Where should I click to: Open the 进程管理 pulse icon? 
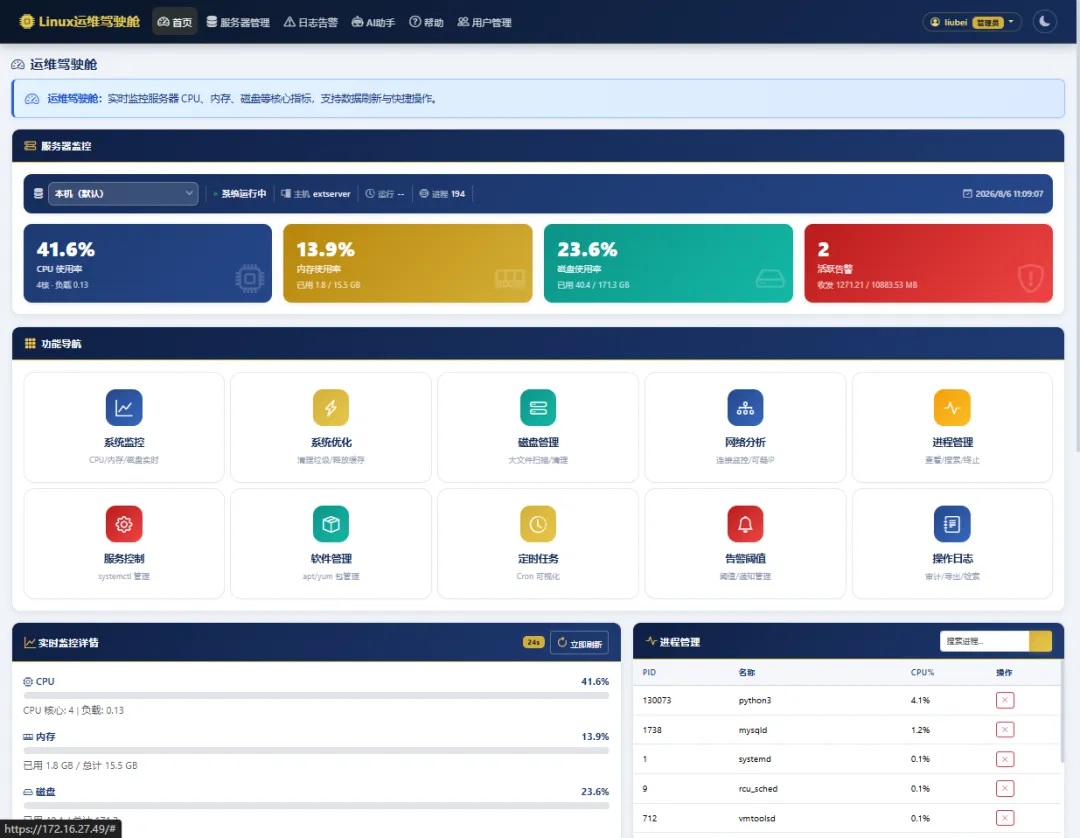(x=952, y=407)
